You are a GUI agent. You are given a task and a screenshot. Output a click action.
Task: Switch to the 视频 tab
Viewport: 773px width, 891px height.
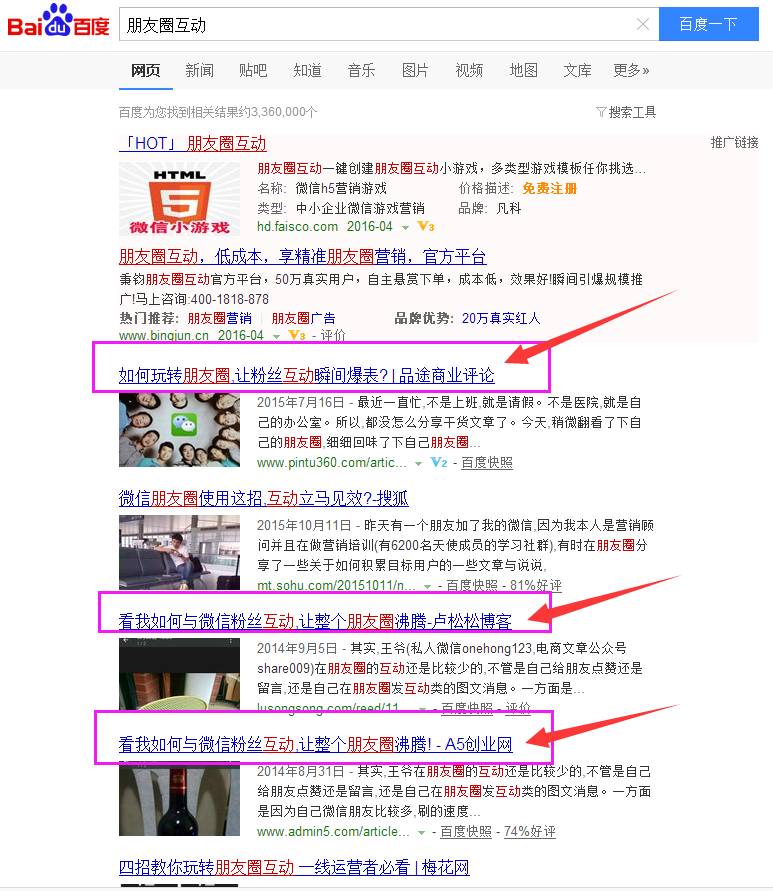click(469, 70)
